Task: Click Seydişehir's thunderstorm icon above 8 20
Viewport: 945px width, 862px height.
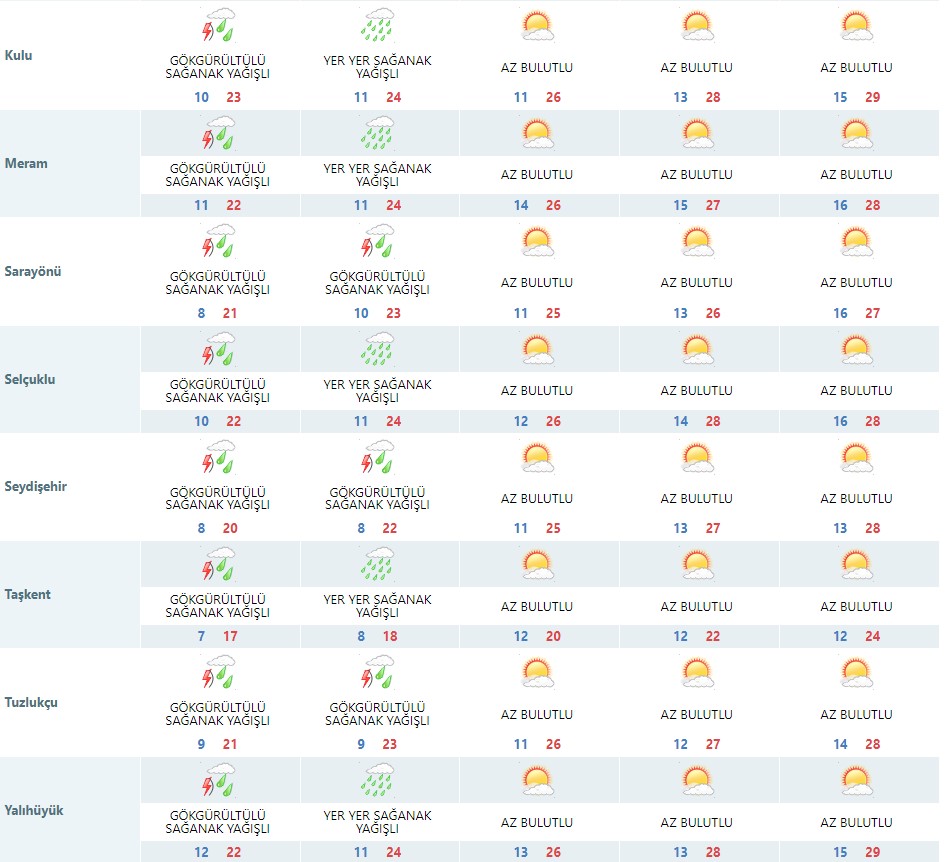Action: pos(218,456)
